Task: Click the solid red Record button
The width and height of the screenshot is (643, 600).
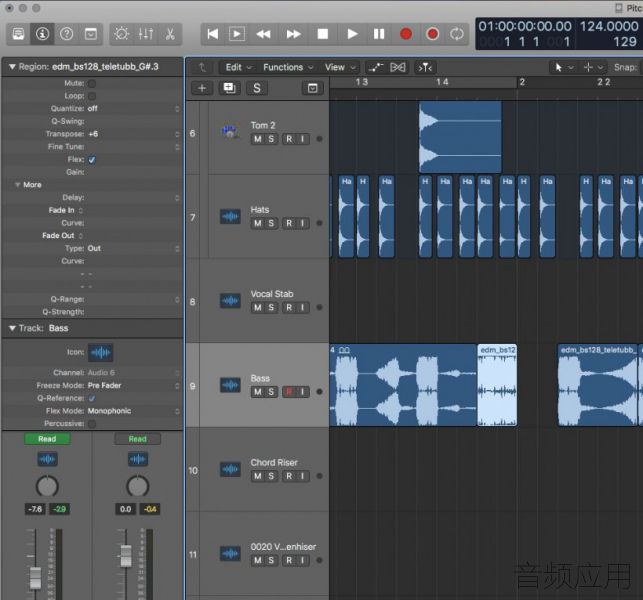Action: (406, 34)
